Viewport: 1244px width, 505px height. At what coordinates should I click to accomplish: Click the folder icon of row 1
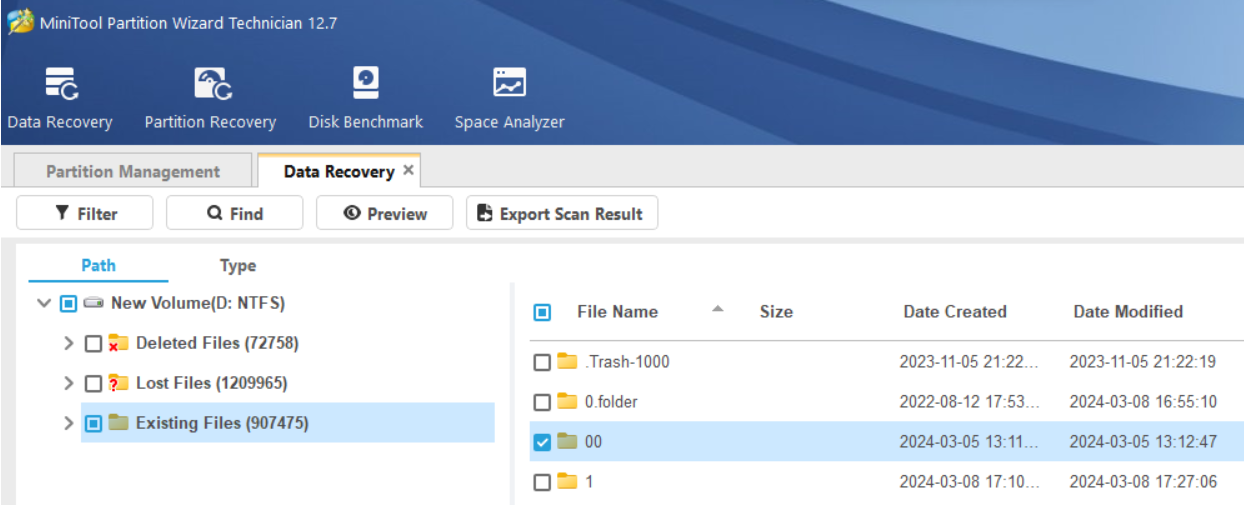[x=568, y=481]
